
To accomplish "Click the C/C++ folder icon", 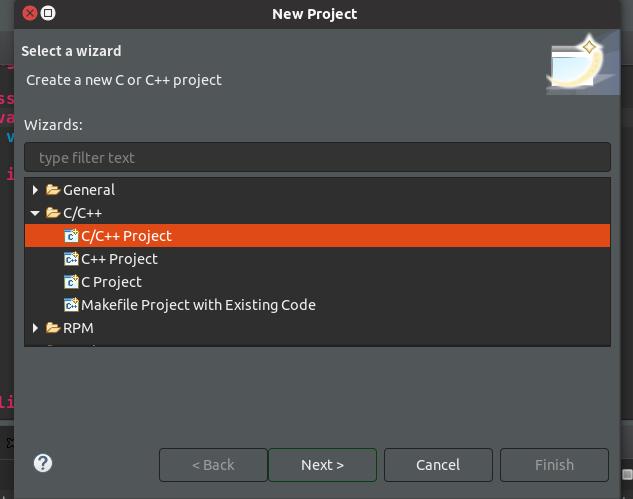I will point(53,213).
